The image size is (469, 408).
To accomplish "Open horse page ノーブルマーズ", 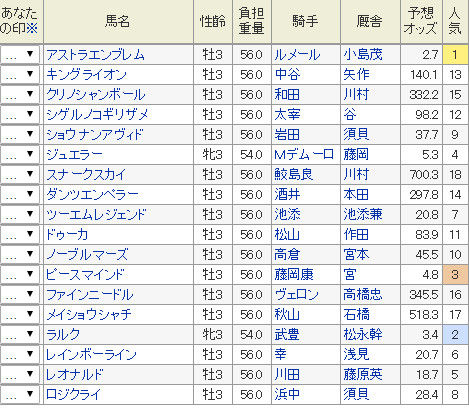I will pos(87,255).
